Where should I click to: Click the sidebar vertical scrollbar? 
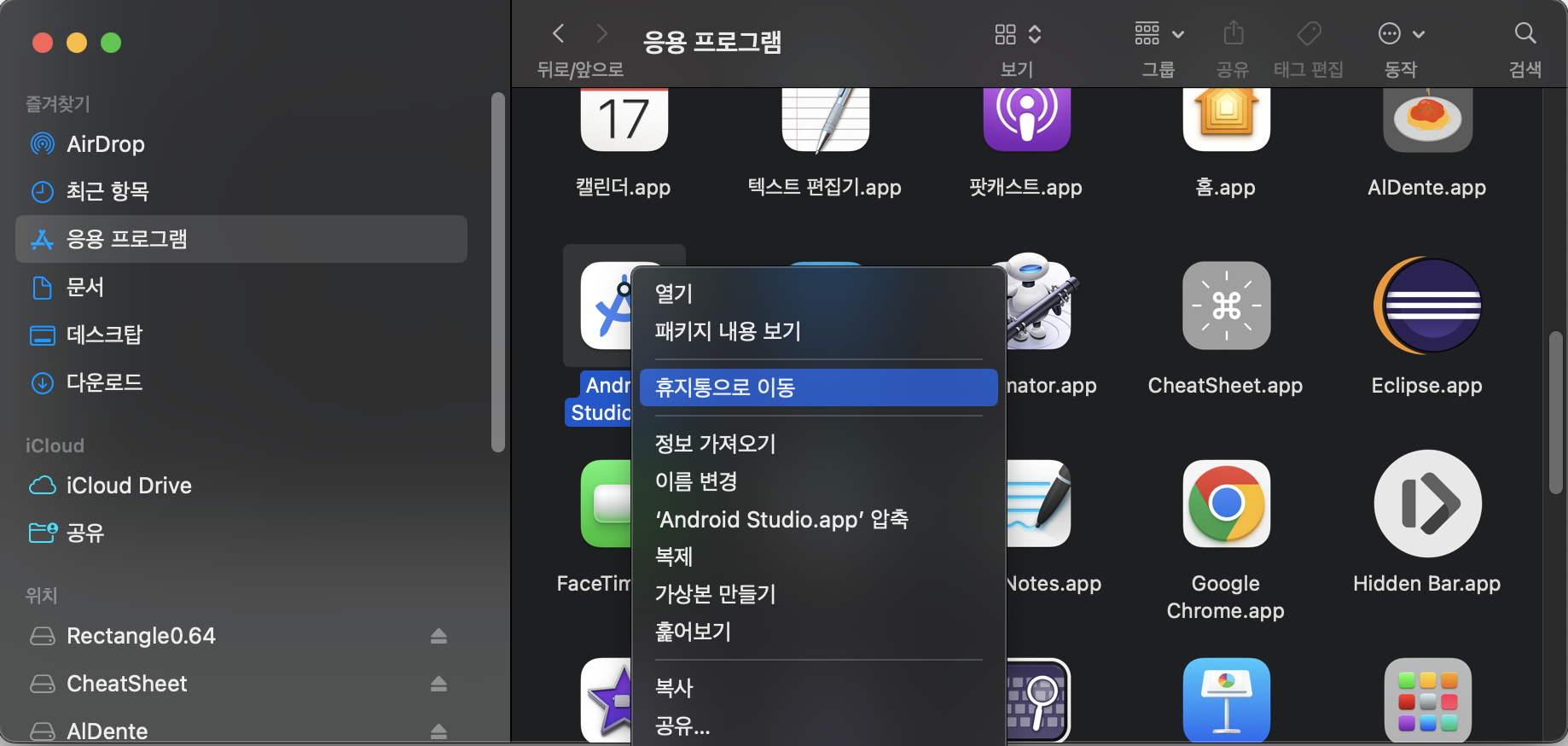(x=498, y=272)
